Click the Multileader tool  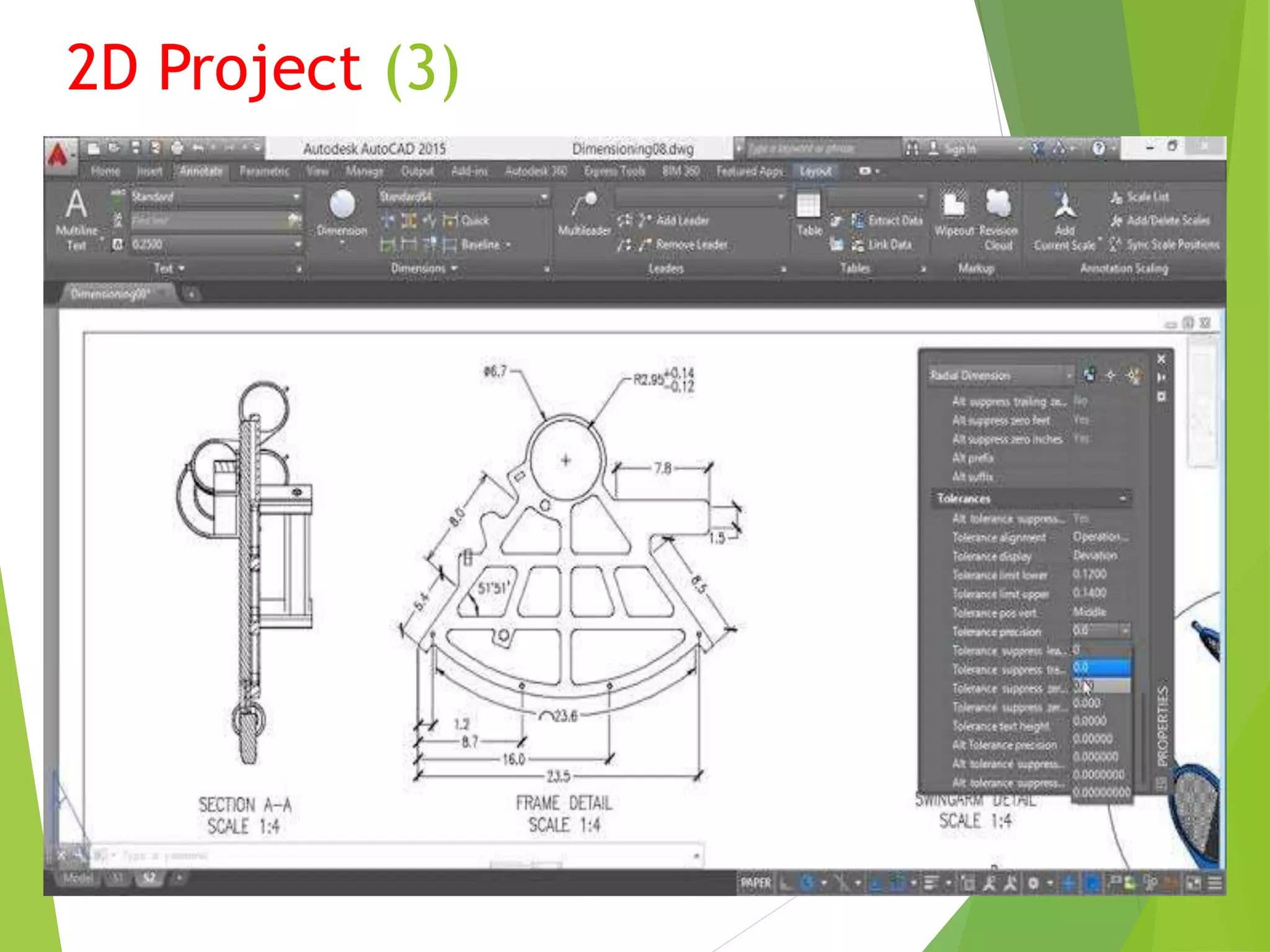pos(584,214)
